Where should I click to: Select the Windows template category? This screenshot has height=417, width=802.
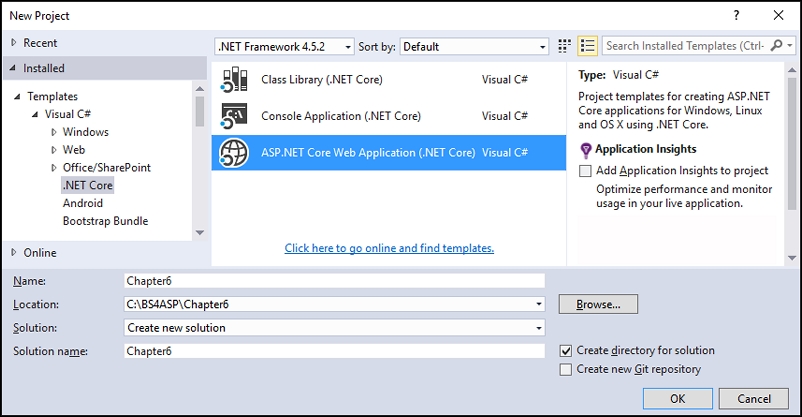(85, 132)
